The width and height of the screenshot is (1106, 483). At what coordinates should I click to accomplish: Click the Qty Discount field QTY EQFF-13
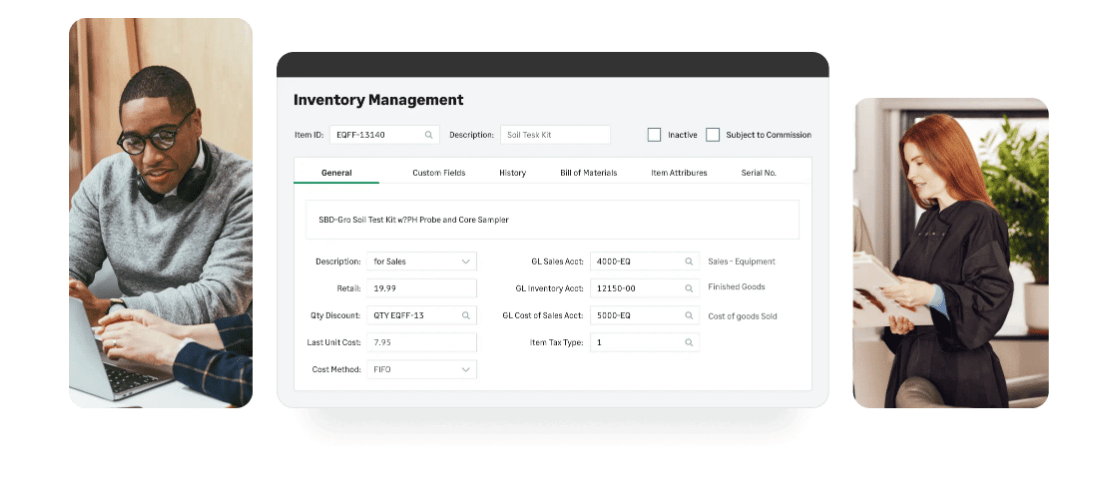(421, 315)
